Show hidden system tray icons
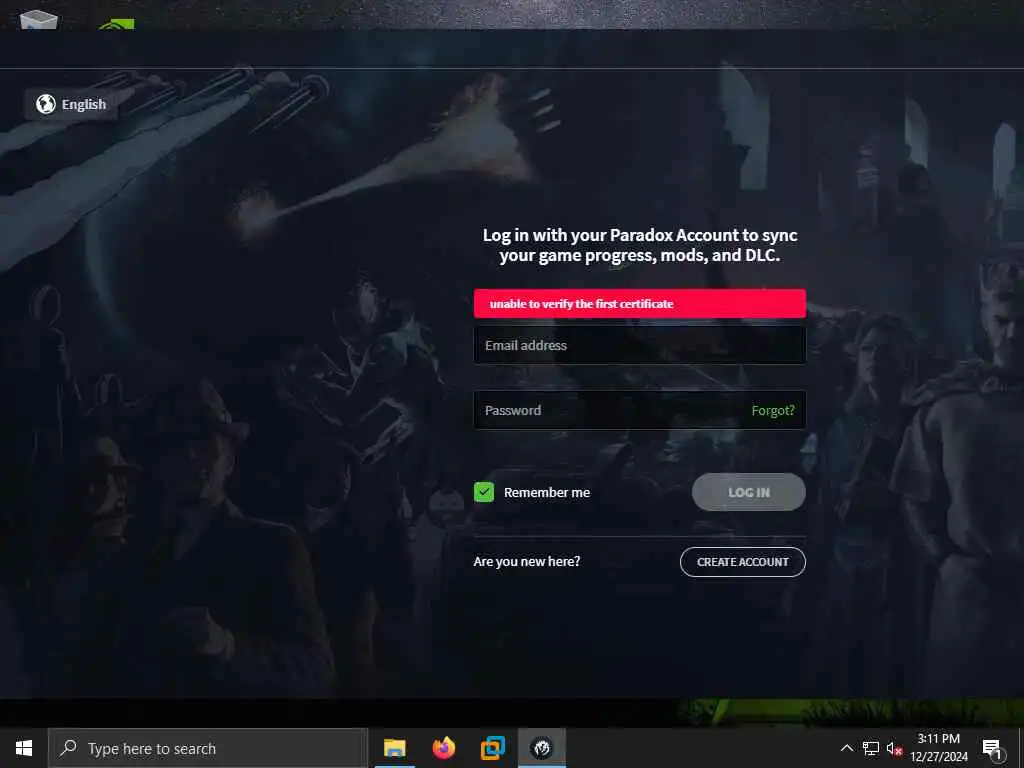This screenshot has height=768, width=1024. point(846,748)
